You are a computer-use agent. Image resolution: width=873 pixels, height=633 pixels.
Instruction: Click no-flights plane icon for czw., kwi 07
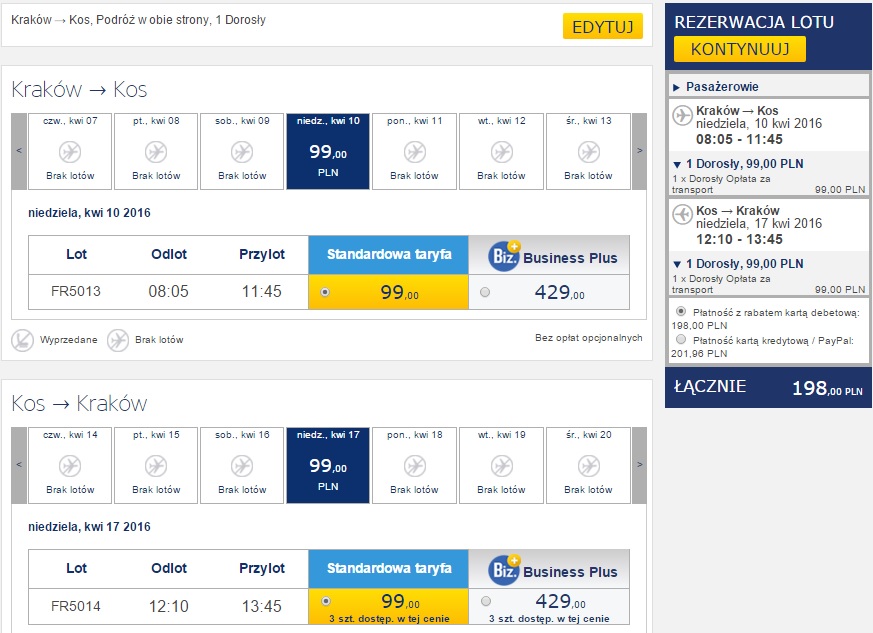pos(70,152)
